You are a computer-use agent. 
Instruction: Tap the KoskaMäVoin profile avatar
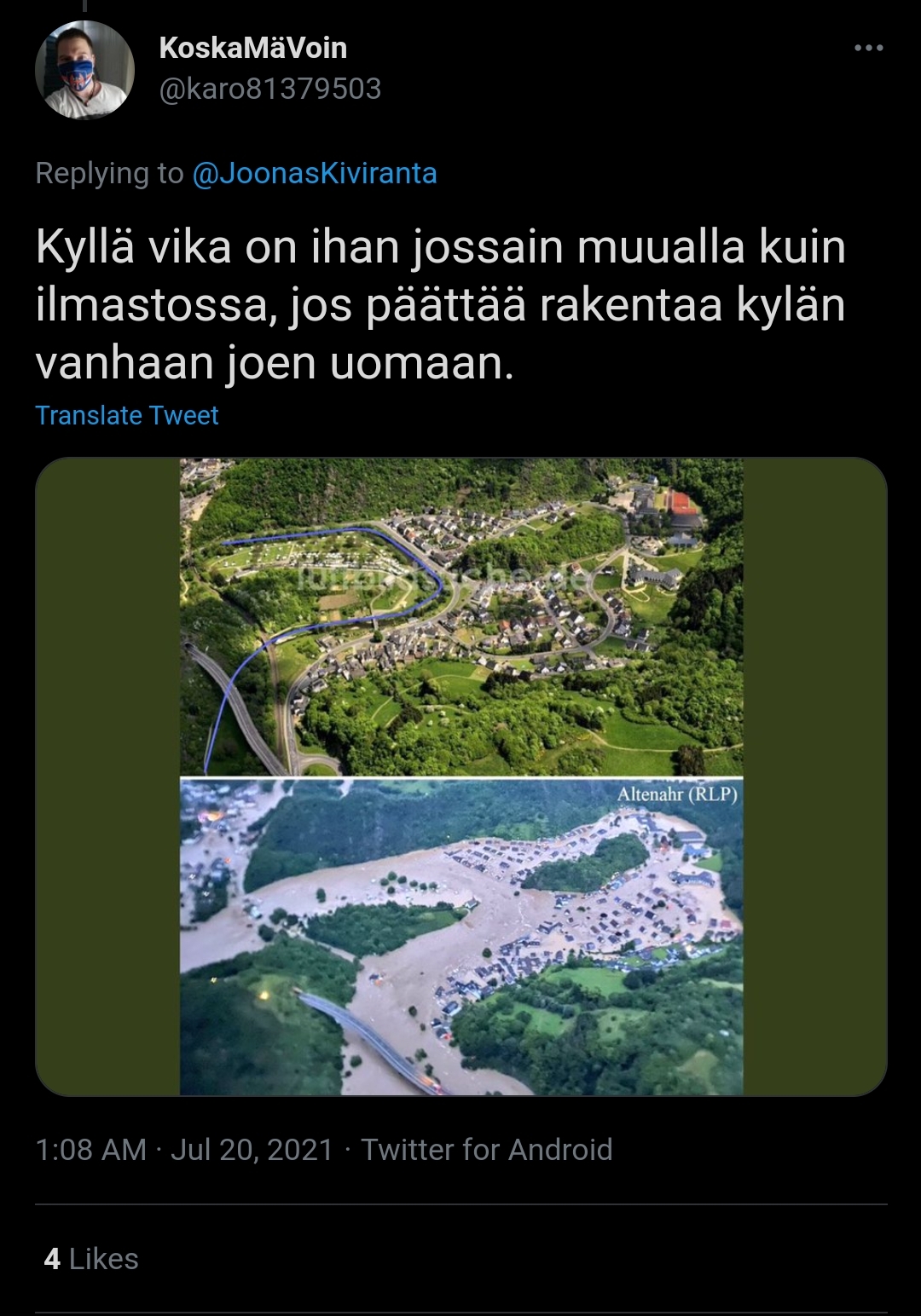[x=84, y=70]
